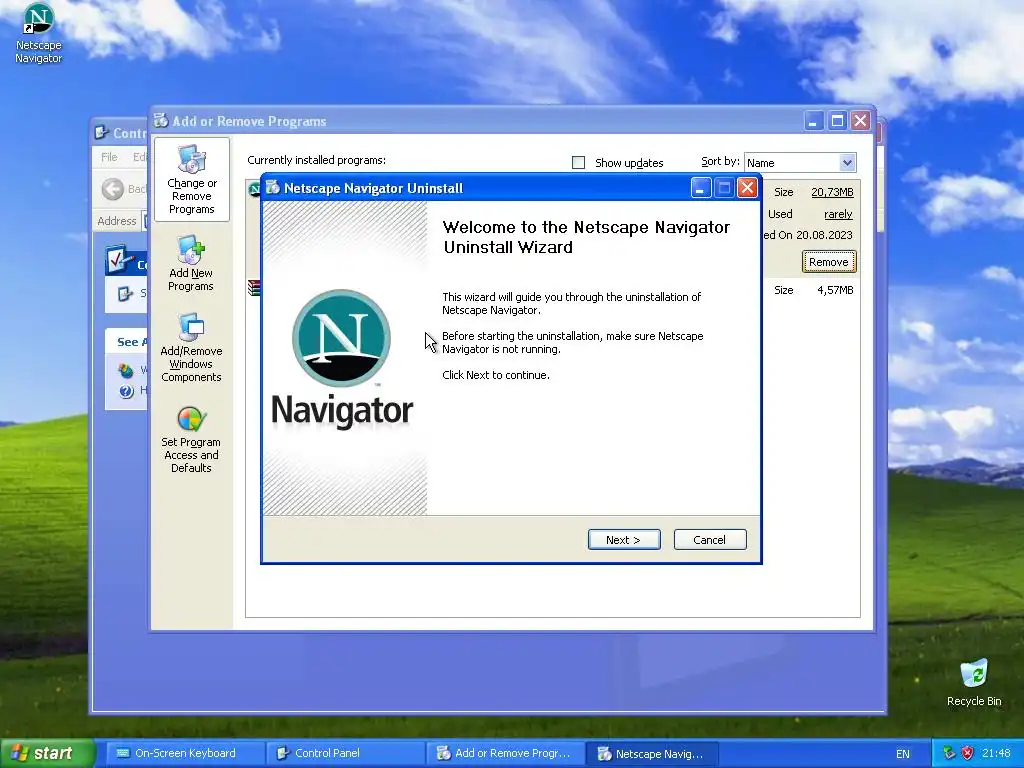This screenshot has width=1024, height=768.
Task: Click the Netscape Navigator logo in wizard
Action: coord(342,338)
